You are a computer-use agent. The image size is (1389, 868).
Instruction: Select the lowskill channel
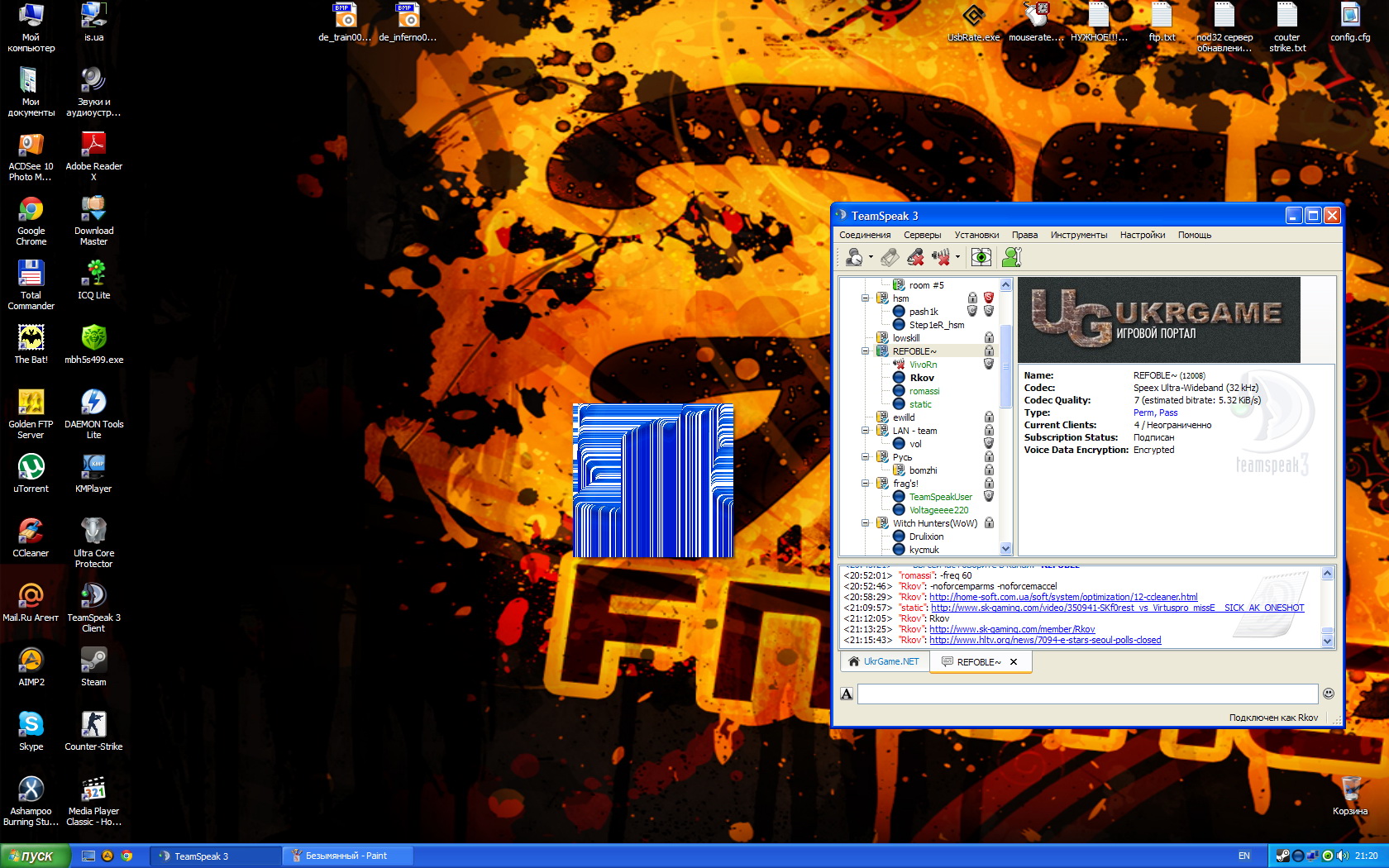coord(906,338)
